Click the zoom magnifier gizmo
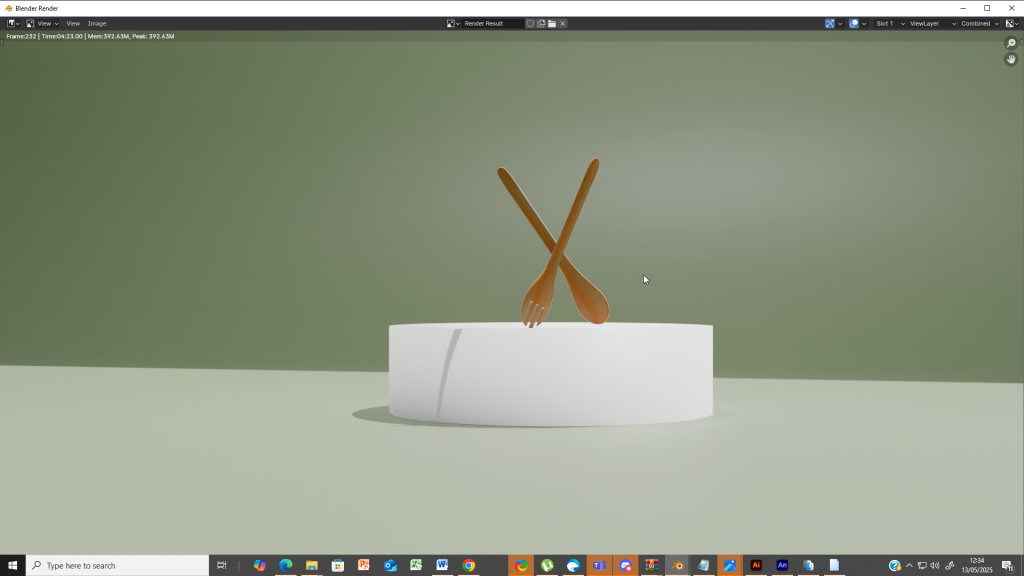Screen dimensions: 1024x576 pos(1011,43)
